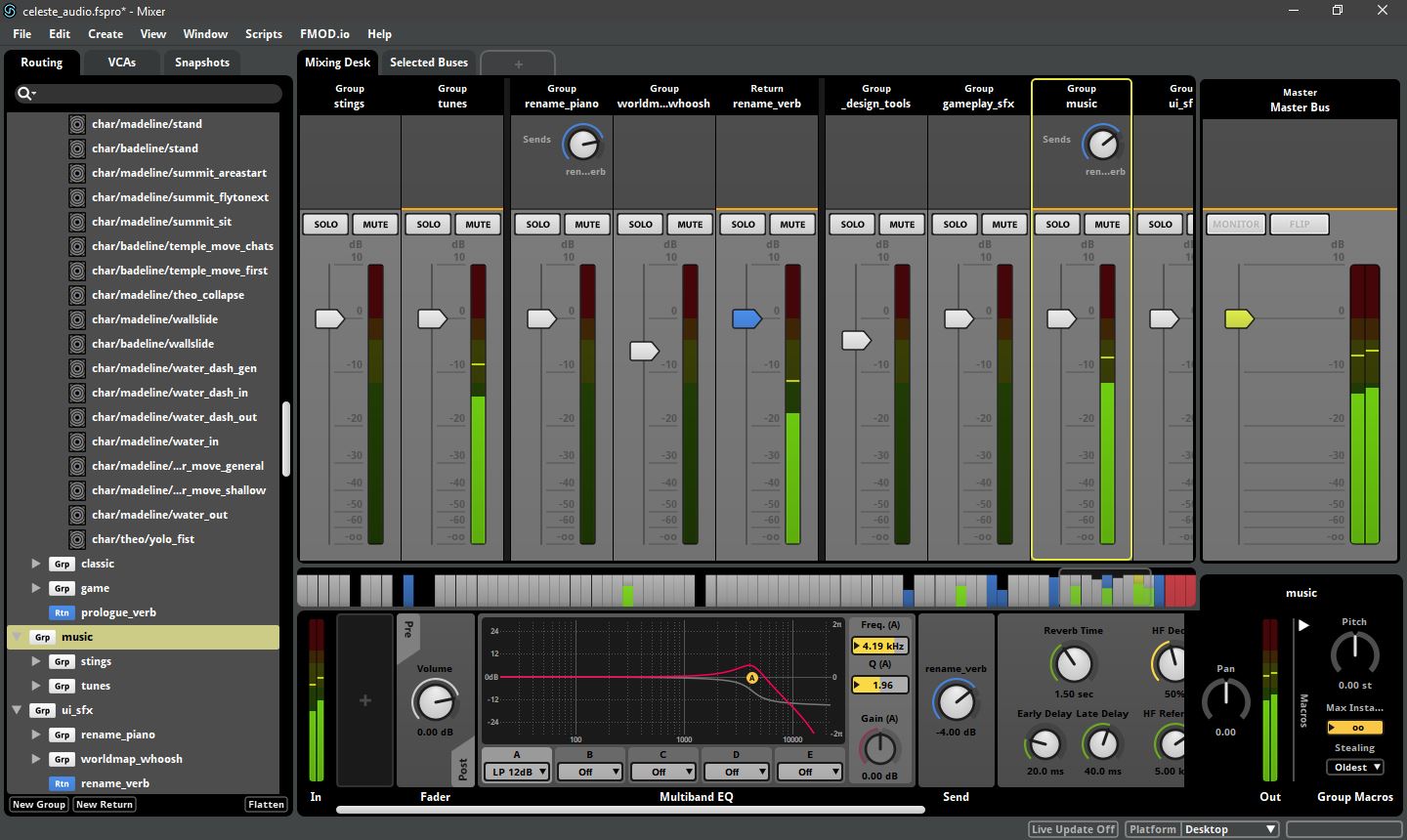Viewport: 1407px width, 840px height.
Task: Click the plus icon in the insert effect slot
Action: 364,700
